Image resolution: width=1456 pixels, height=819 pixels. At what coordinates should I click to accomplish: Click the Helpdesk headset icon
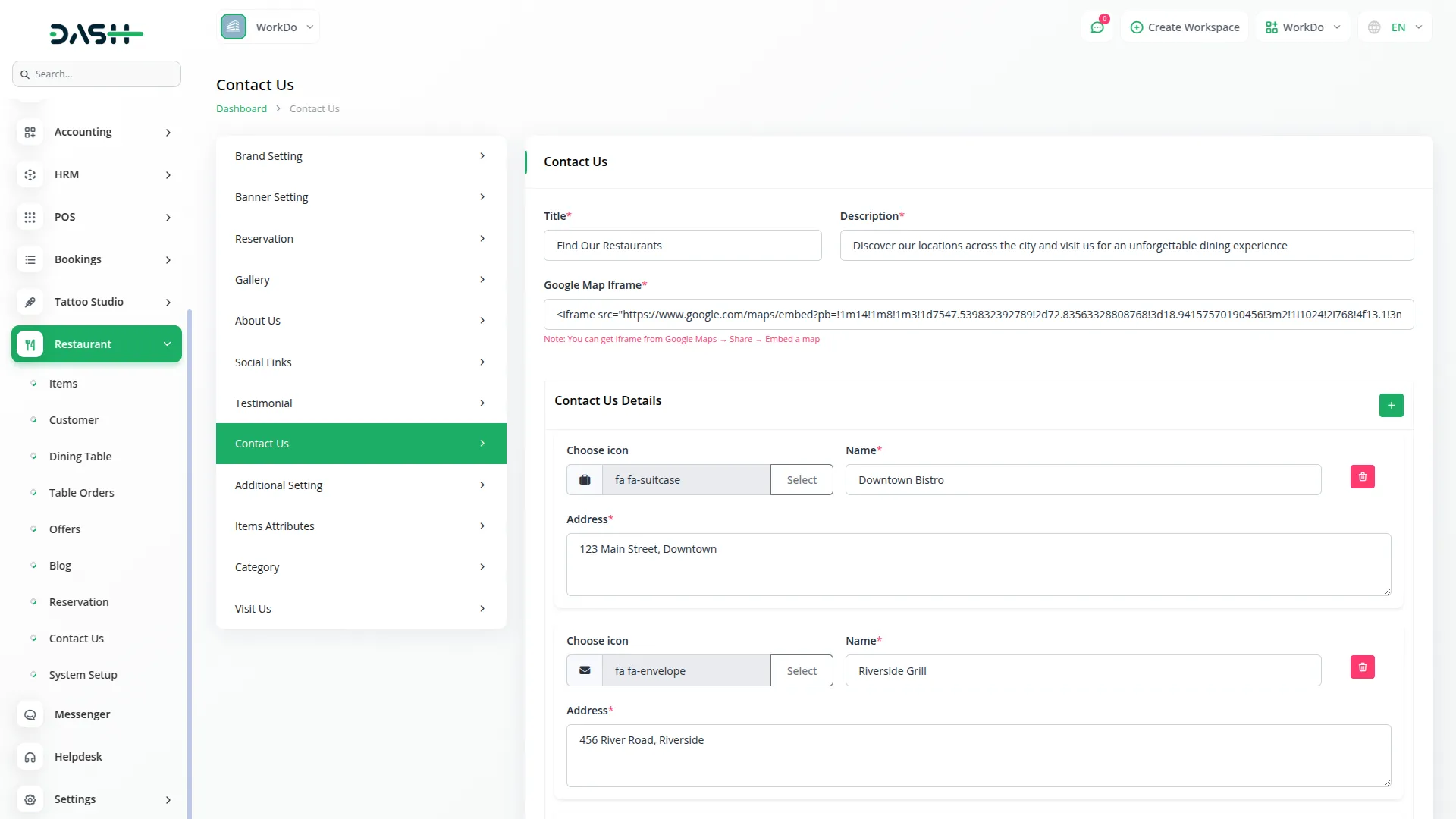30,757
